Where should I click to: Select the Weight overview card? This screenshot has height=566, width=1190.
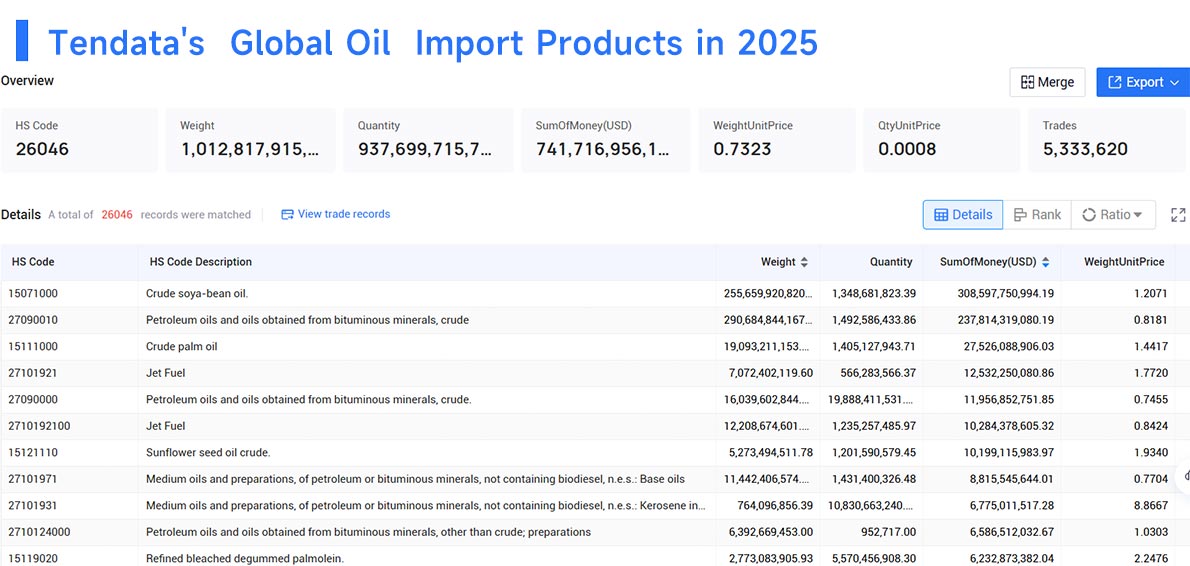click(250, 140)
